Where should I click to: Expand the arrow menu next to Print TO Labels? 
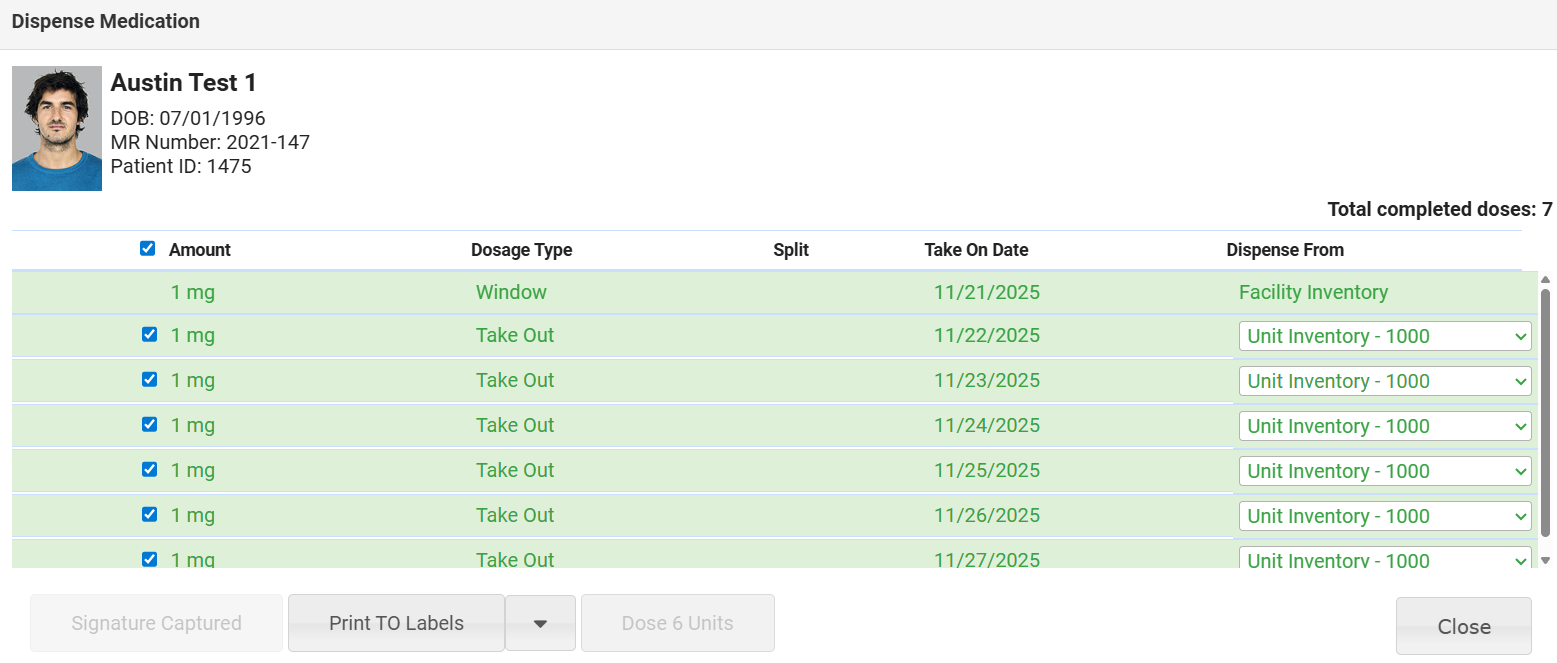click(x=540, y=623)
